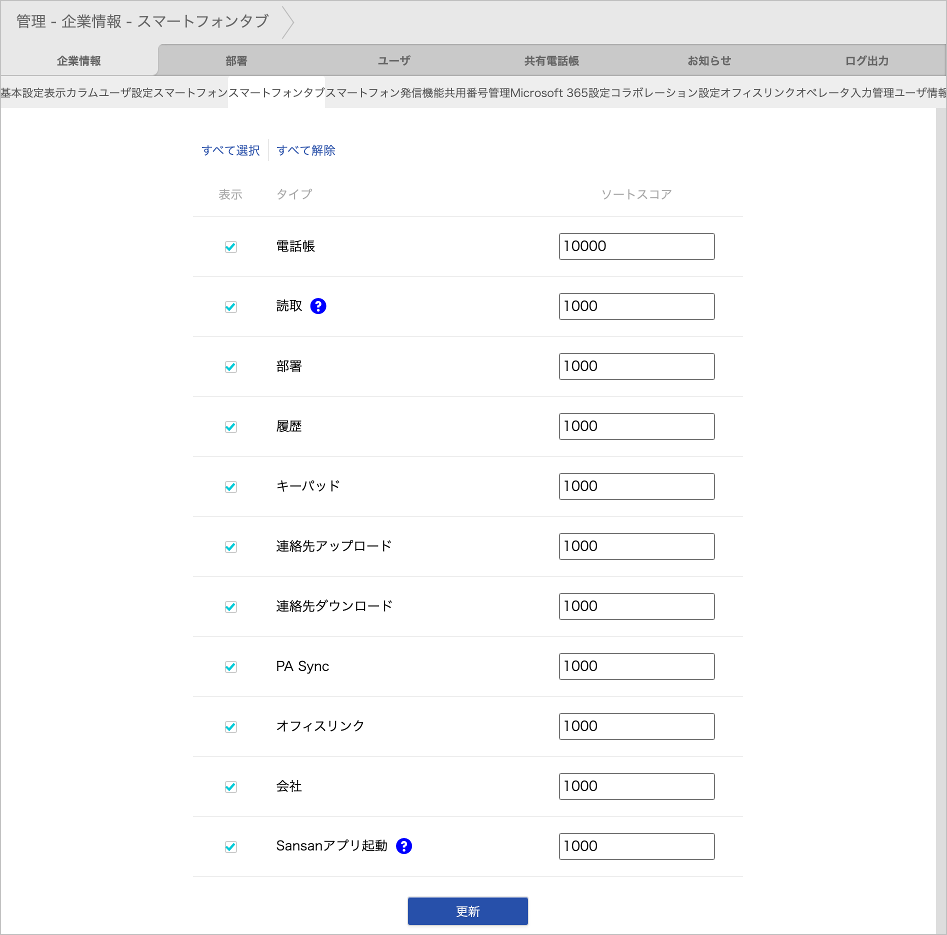The image size is (947, 935).
Task: Open the 基本設定 submenu item
Action: point(22,92)
